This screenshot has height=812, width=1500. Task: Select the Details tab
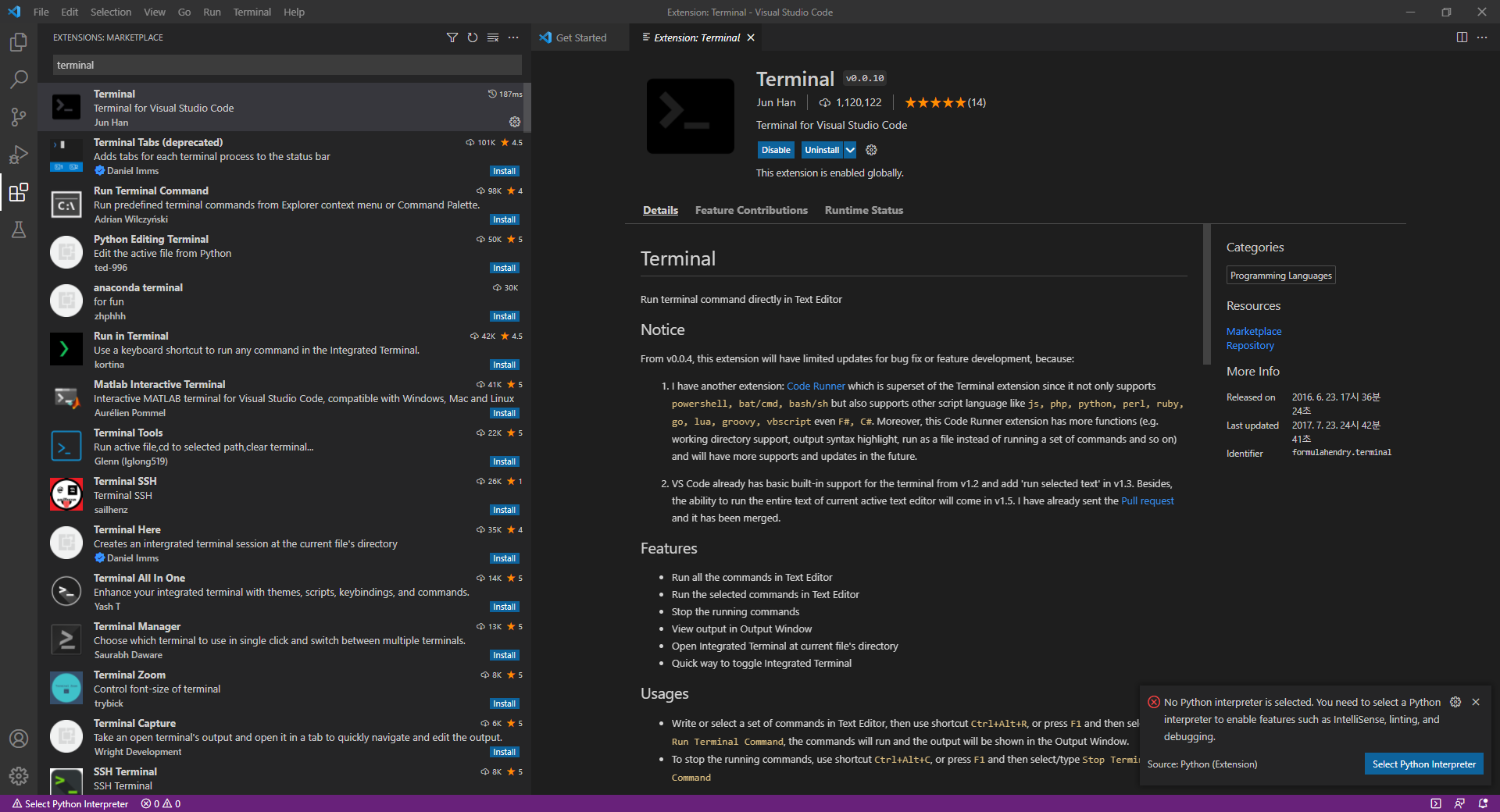tap(660, 210)
